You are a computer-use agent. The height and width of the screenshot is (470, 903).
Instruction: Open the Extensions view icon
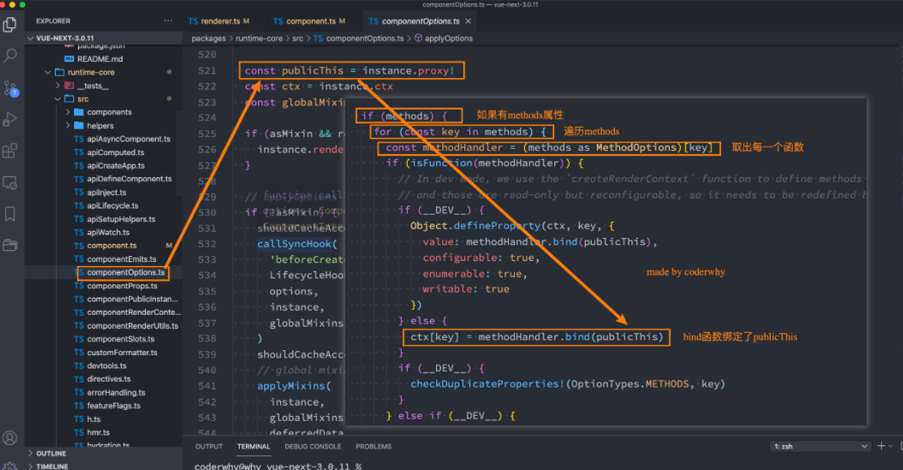pyautogui.click(x=10, y=151)
